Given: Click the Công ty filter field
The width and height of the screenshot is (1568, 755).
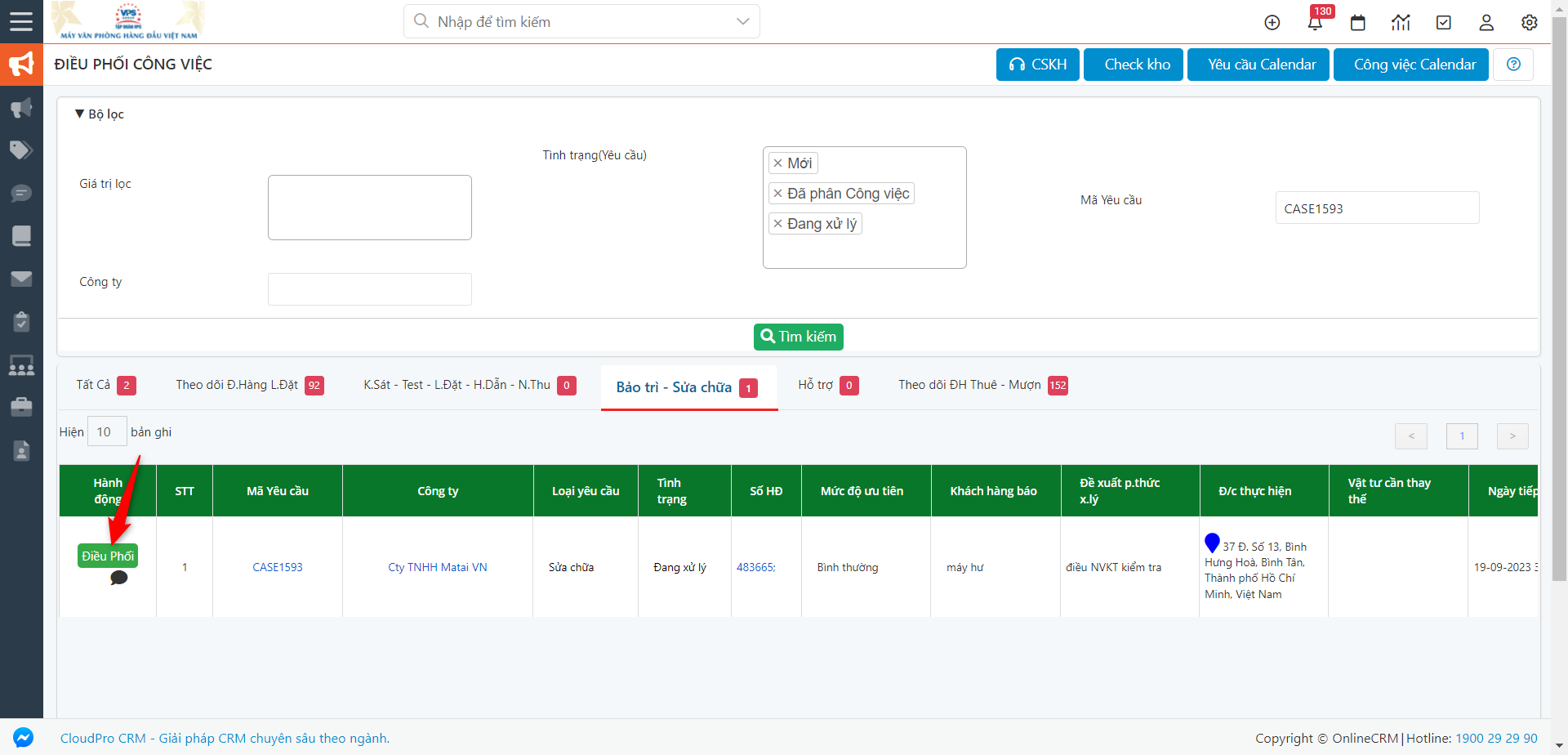Looking at the screenshot, I should [370, 289].
